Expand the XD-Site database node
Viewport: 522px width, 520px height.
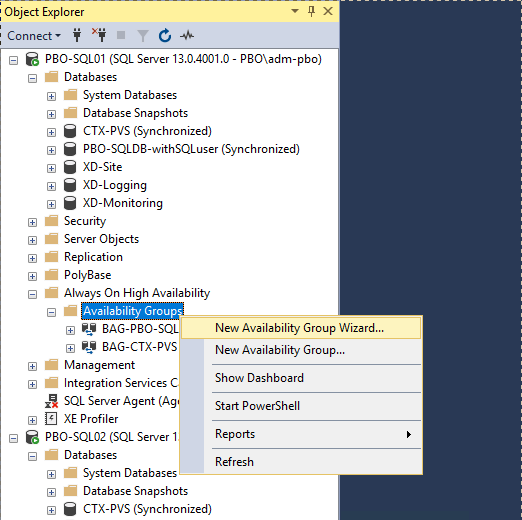click(x=51, y=168)
